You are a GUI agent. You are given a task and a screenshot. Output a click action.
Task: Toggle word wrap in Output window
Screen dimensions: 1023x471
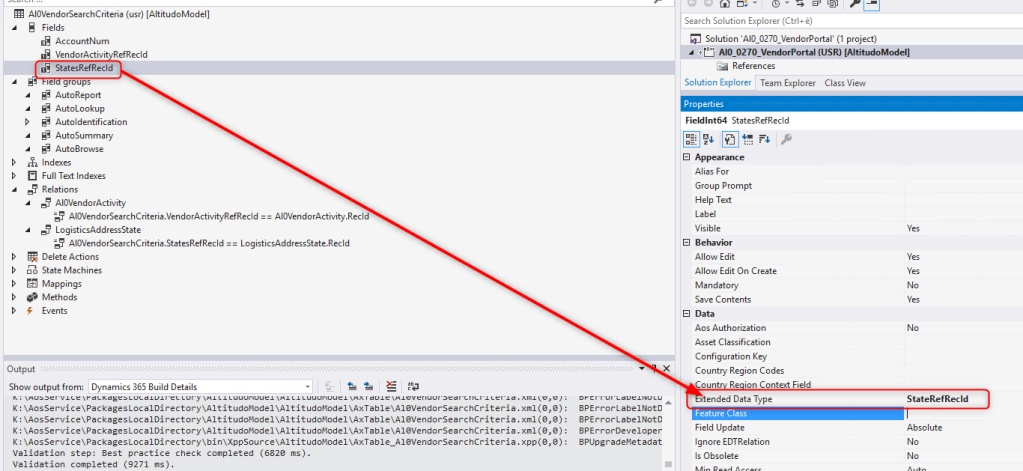[x=412, y=387]
